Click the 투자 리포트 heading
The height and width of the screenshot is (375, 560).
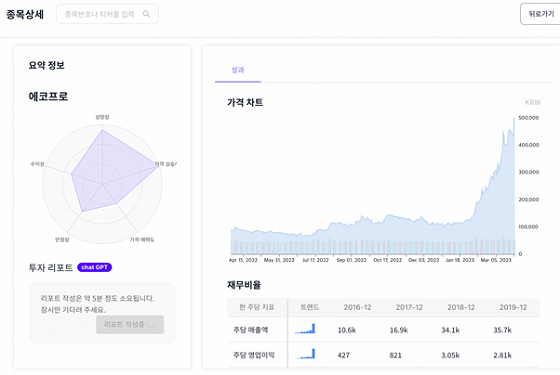[x=51, y=268]
